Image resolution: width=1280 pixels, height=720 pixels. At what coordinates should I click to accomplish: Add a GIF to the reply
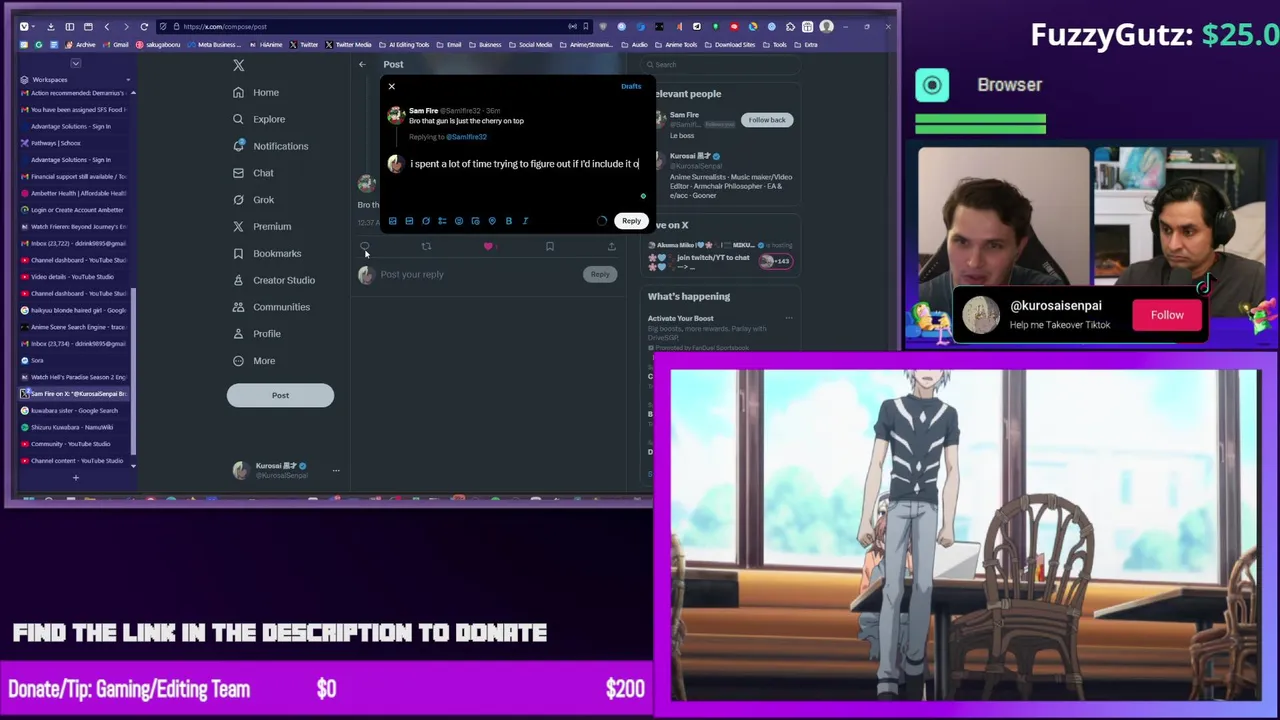[409, 221]
